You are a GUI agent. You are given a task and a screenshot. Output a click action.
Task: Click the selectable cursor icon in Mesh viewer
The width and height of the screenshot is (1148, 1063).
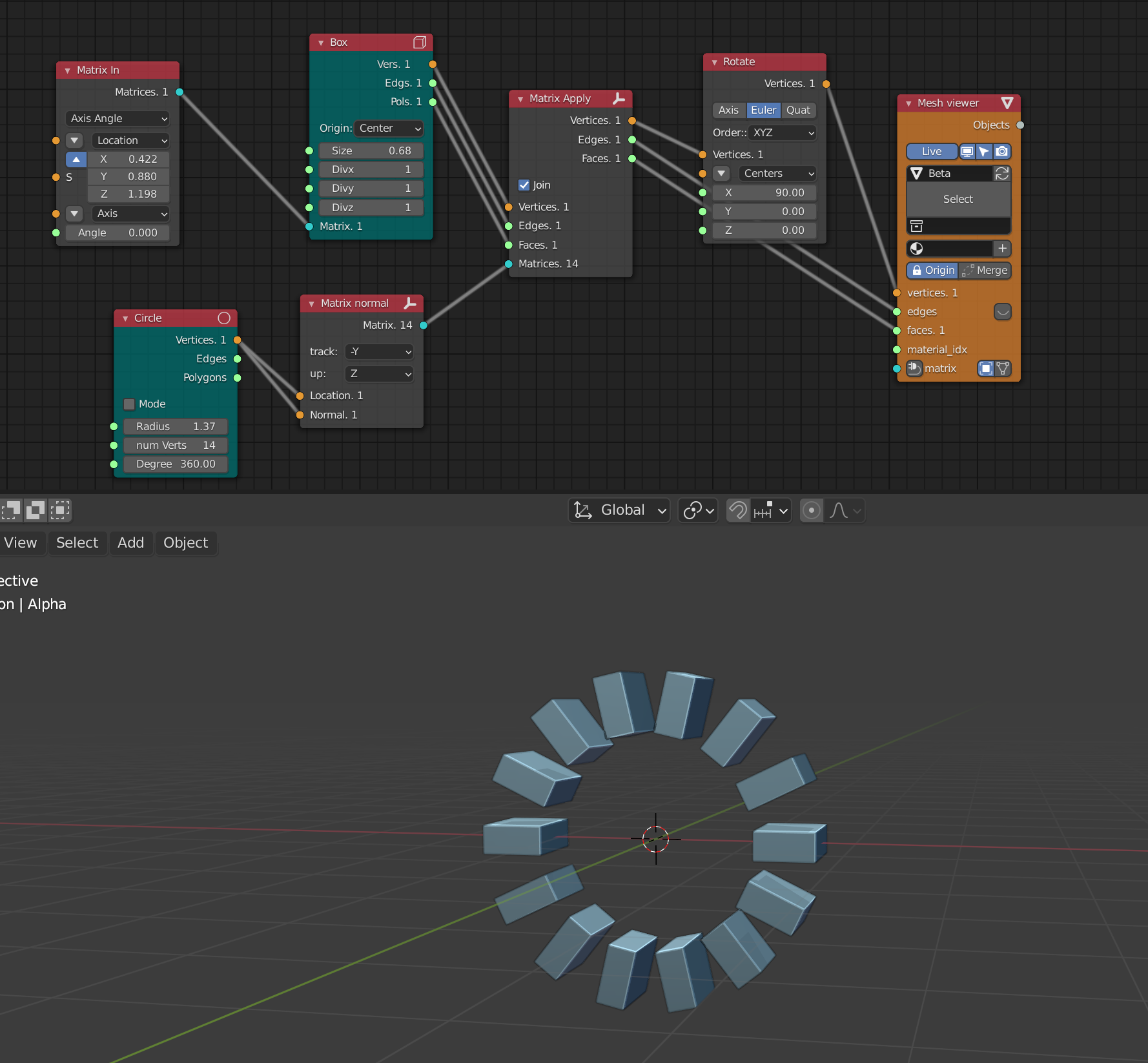984,151
